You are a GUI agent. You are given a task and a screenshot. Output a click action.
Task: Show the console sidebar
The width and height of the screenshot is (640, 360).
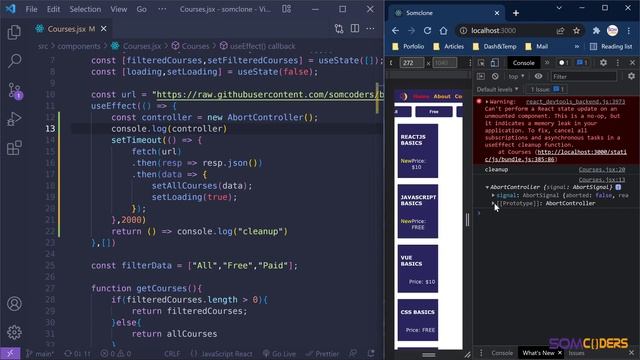click(x=480, y=76)
